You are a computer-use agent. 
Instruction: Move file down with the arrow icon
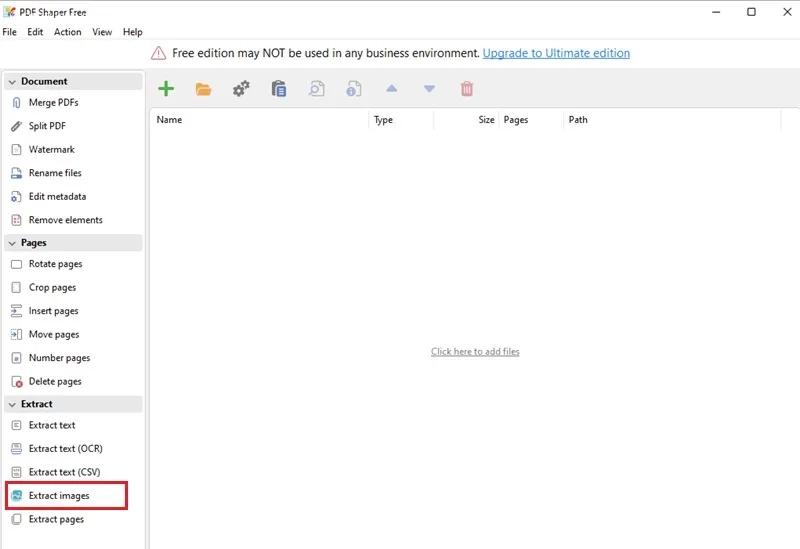pyautogui.click(x=429, y=89)
